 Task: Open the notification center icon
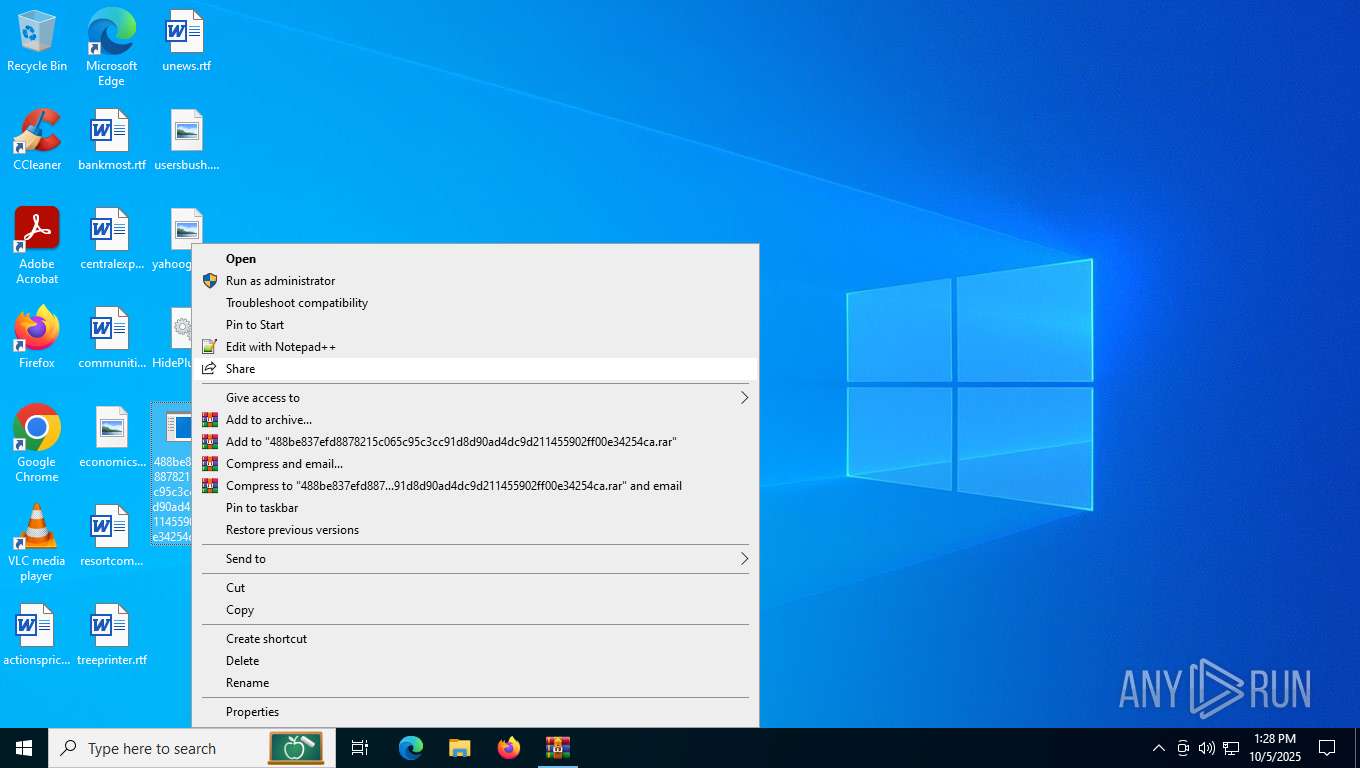point(1327,748)
